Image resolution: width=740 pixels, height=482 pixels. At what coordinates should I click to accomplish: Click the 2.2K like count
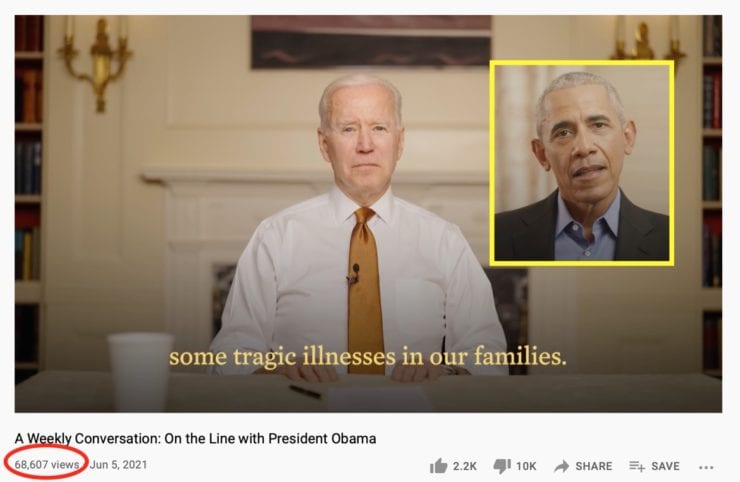coord(464,466)
